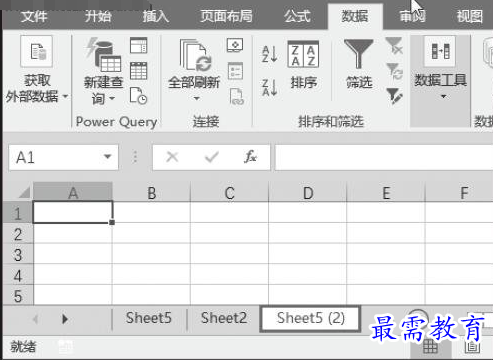
Task: Expand the Data Tools dropdown arrow
Action: tap(444, 97)
